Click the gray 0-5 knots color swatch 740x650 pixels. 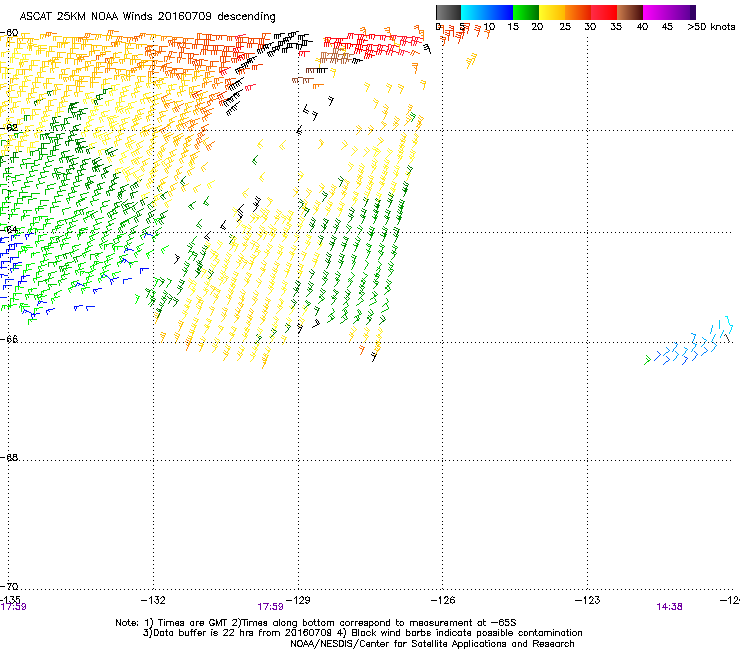pos(448,12)
